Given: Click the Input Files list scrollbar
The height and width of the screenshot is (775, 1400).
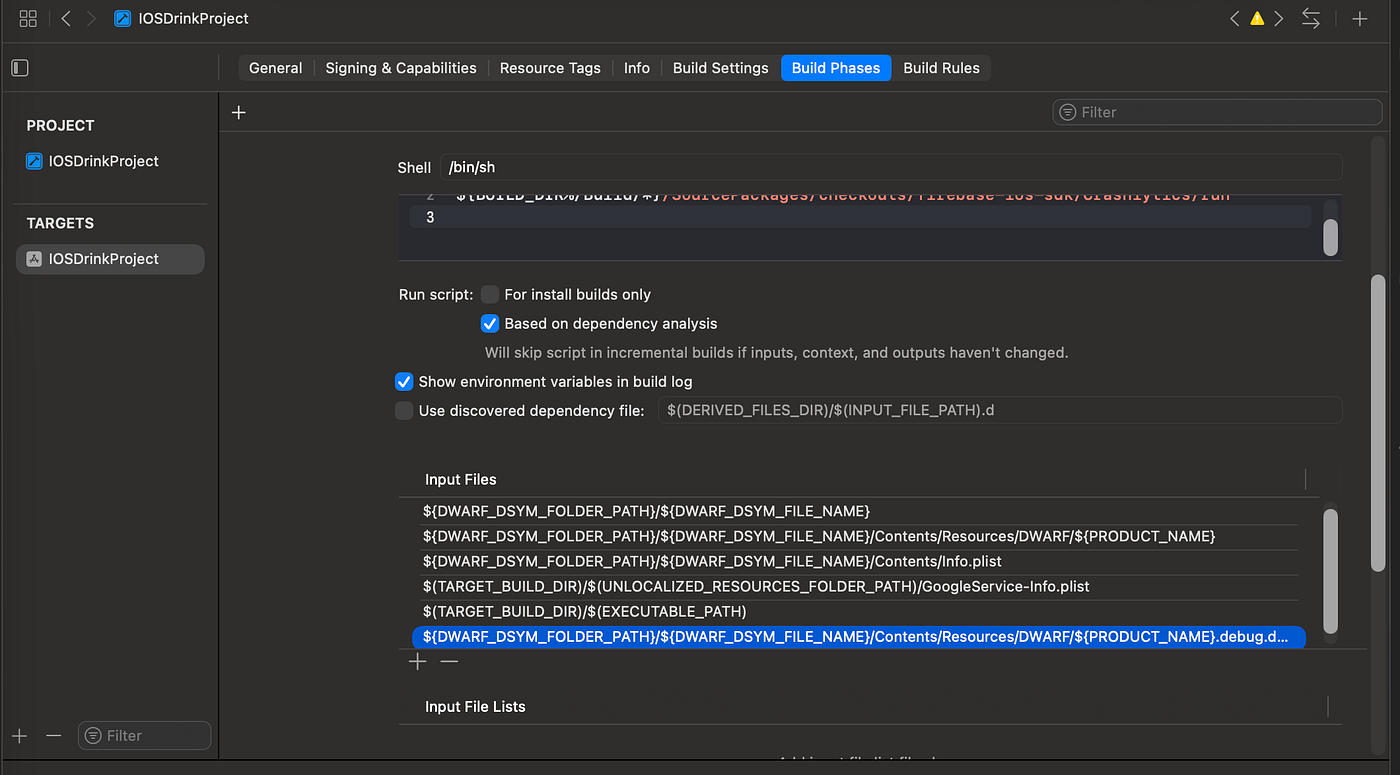Looking at the screenshot, I should click(x=1330, y=571).
